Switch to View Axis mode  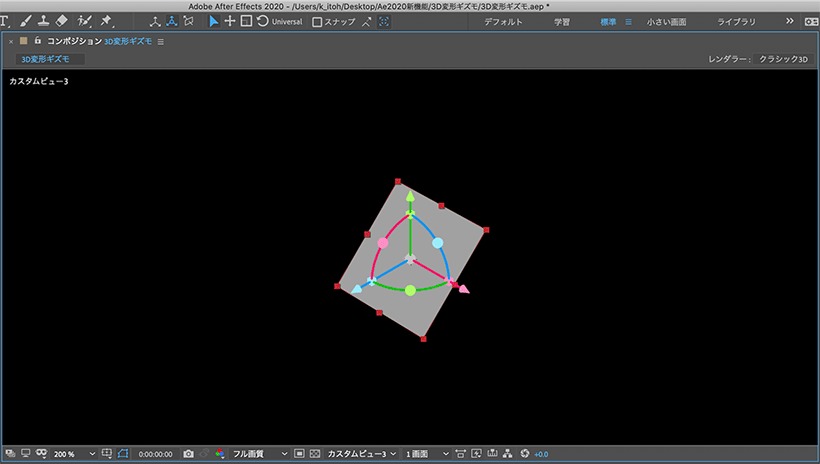tap(189, 21)
